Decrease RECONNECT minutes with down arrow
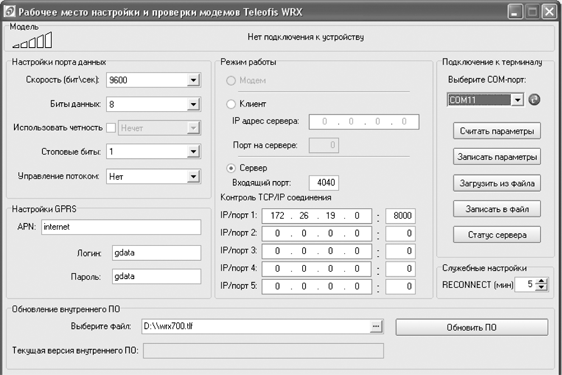The height and width of the screenshot is (375, 562). coord(542,288)
